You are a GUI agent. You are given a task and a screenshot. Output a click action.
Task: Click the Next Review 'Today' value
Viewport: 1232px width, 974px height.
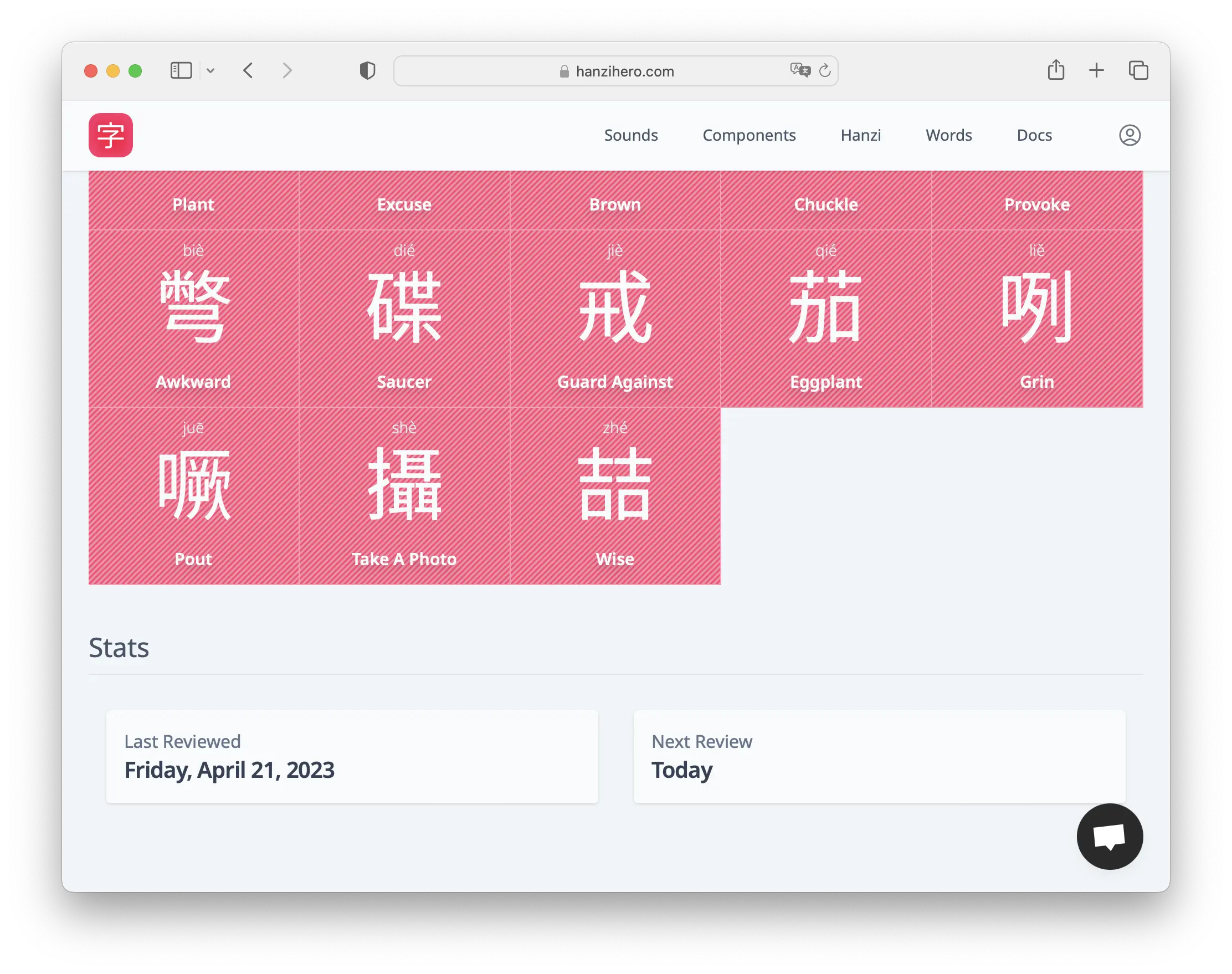click(x=682, y=771)
